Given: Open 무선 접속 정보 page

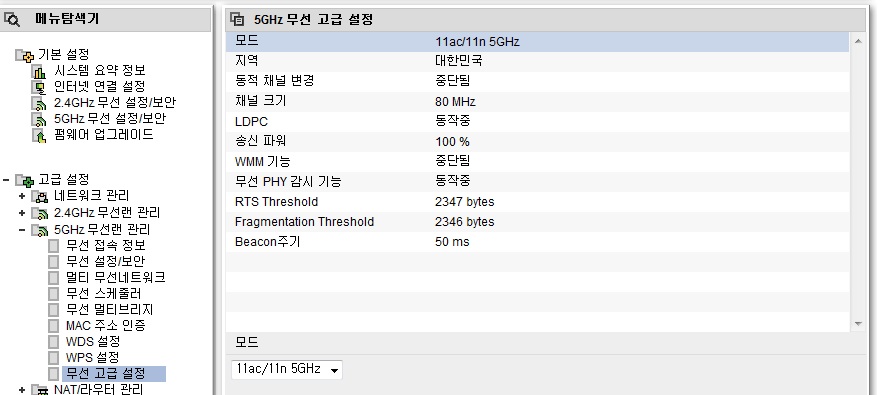Looking at the screenshot, I should pos(105,245).
